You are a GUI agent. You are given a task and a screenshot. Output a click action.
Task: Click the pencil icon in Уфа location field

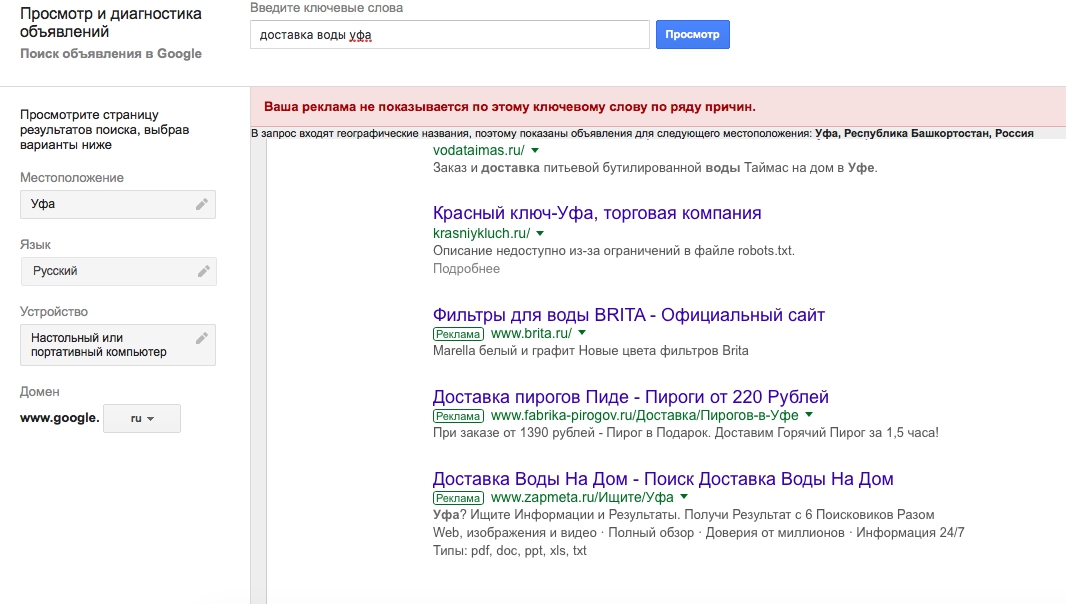click(202, 204)
